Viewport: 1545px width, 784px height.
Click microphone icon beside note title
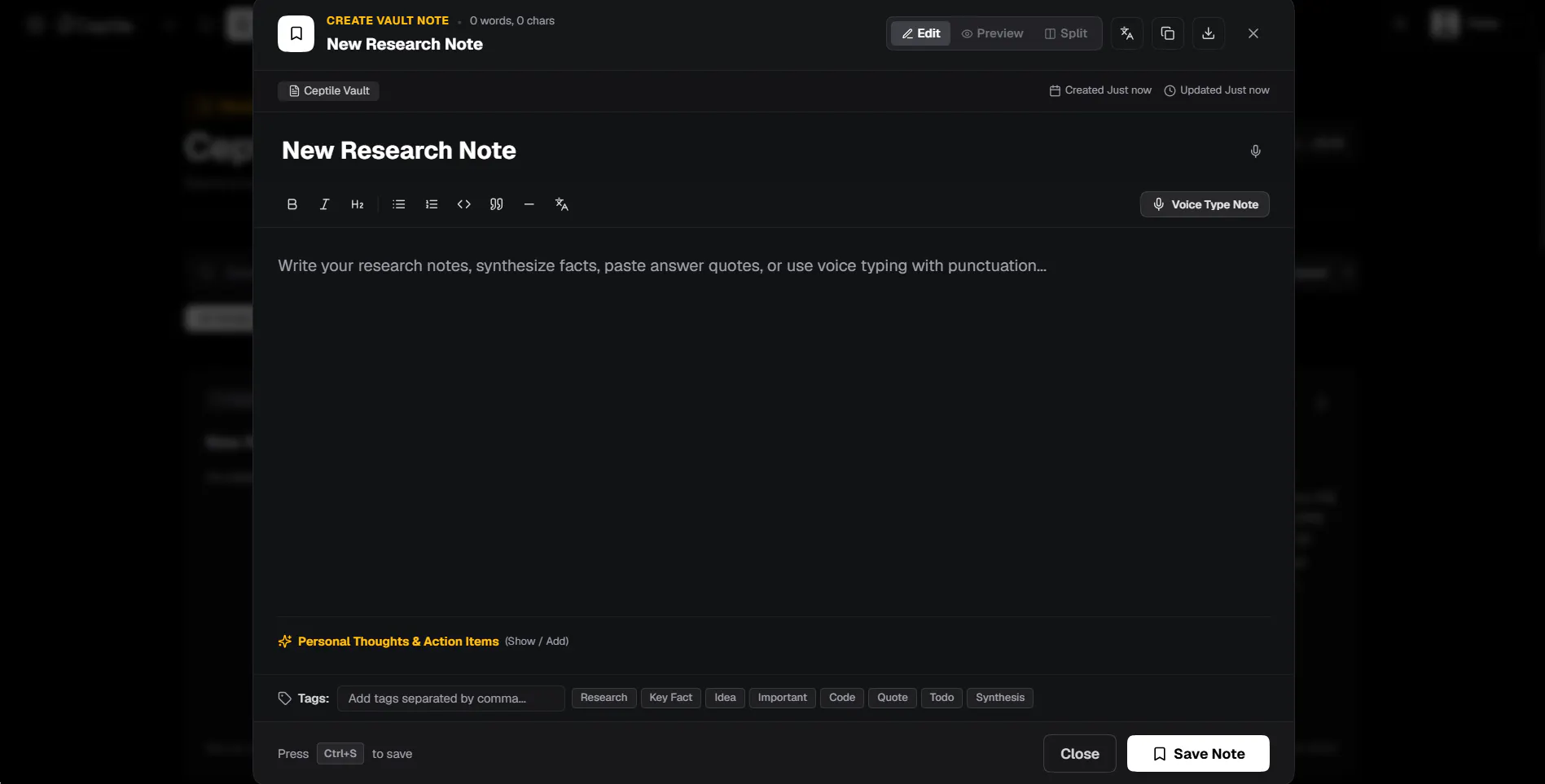coord(1256,151)
